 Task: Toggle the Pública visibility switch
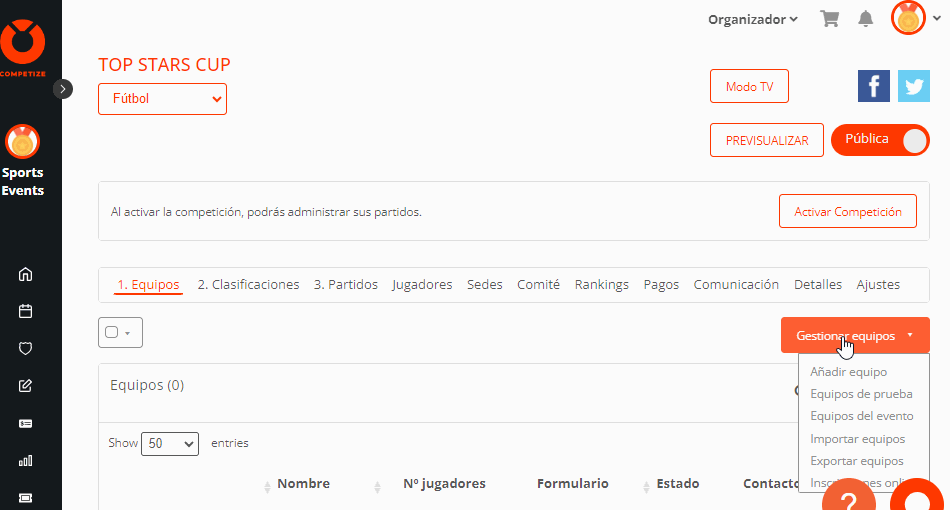pyautogui.click(x=880, y=140)
